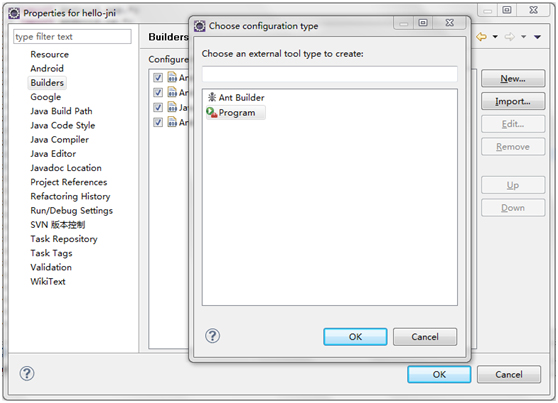The image size is (558, 403).
Task: Open the Java Compiler page
Action: point(59,140)
